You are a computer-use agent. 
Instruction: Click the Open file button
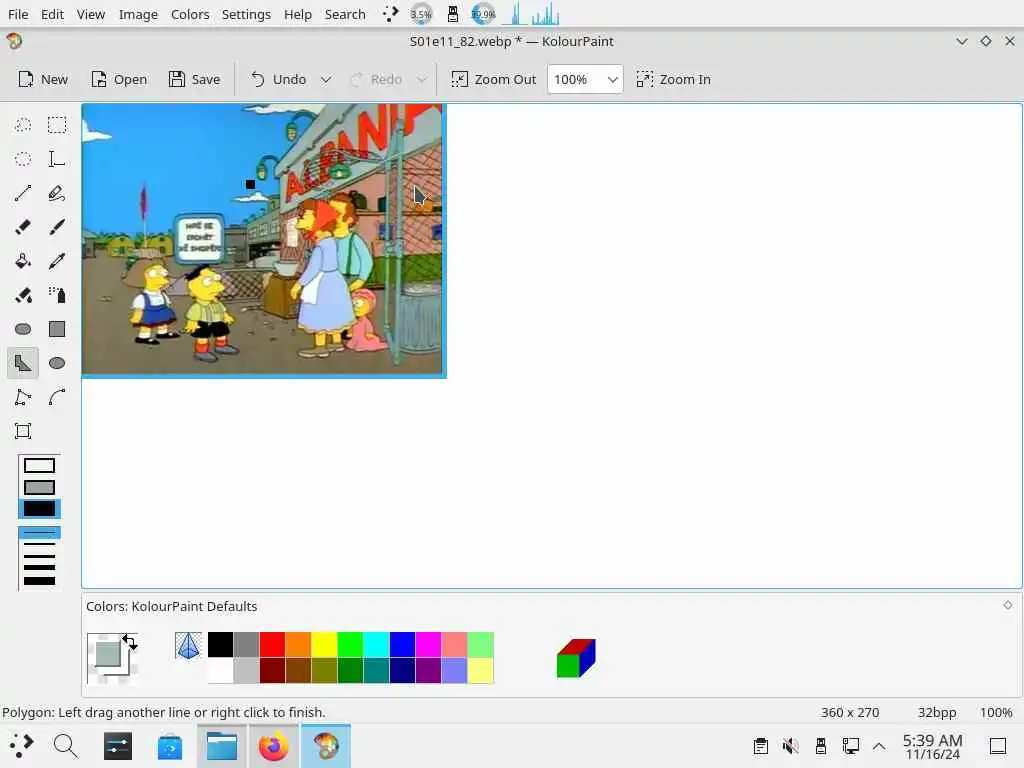[119, 79]
